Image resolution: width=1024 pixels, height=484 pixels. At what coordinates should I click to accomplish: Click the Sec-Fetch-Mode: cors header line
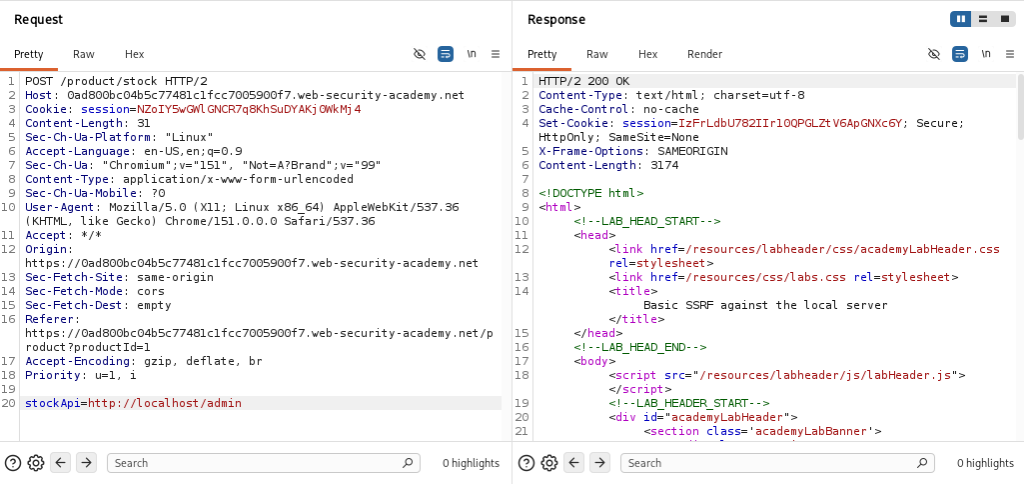pyautogui.click(x=95, y=291)
